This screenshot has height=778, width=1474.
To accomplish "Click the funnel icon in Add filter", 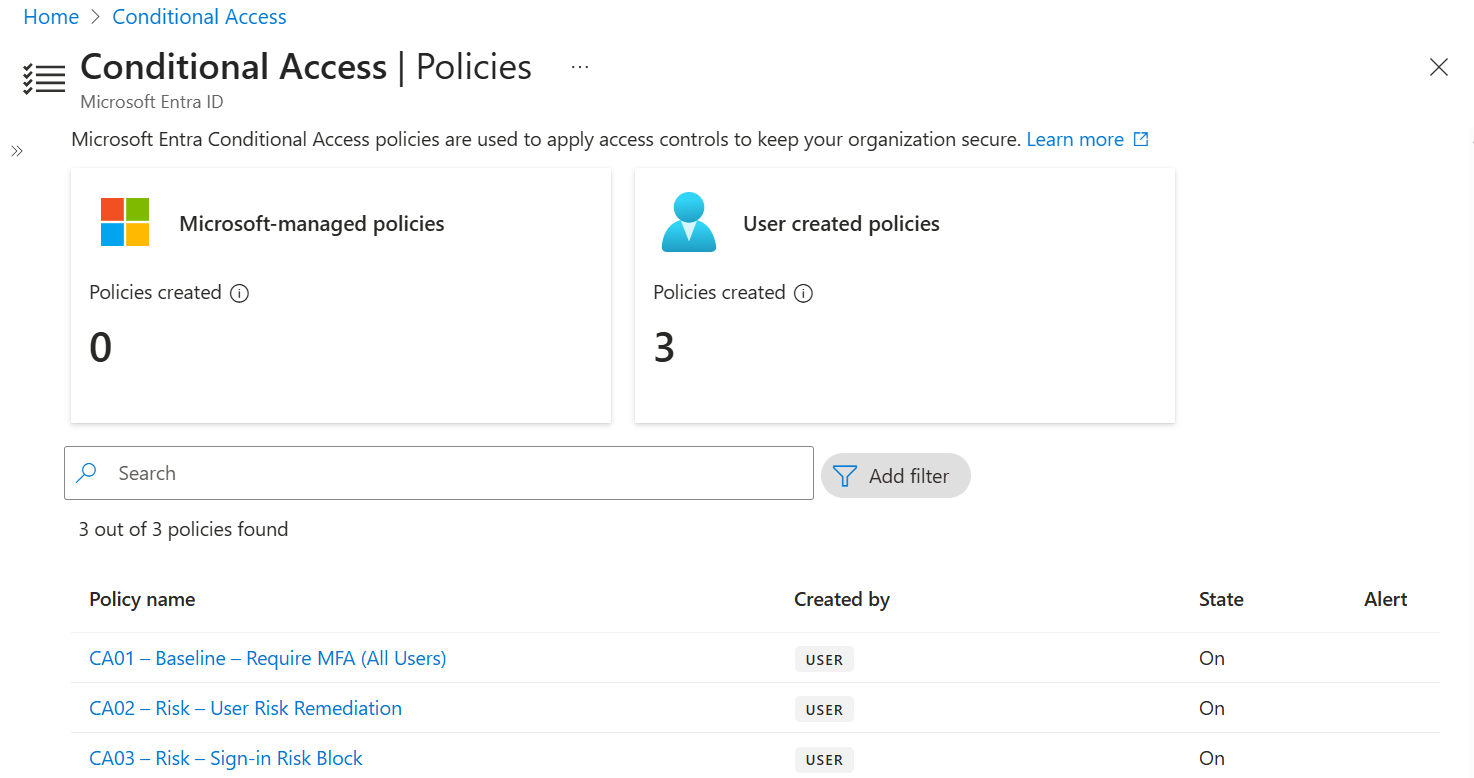I will click(x=845, y=476).
